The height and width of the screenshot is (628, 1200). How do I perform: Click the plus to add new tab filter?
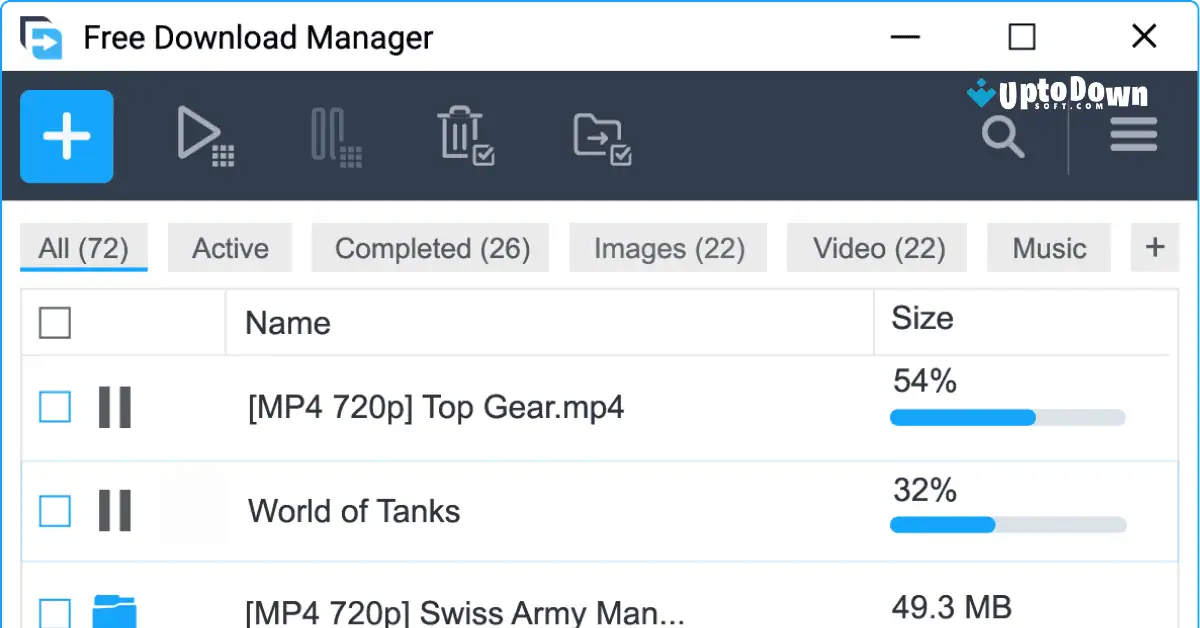1155,247
